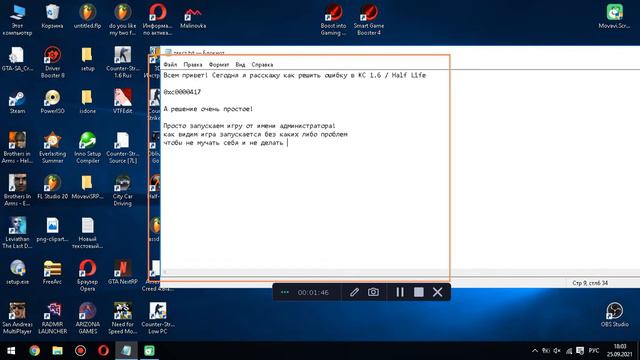Select the PowerISO desktop icon
Screen dimensions: 640x360
click(x=52, y=102)
